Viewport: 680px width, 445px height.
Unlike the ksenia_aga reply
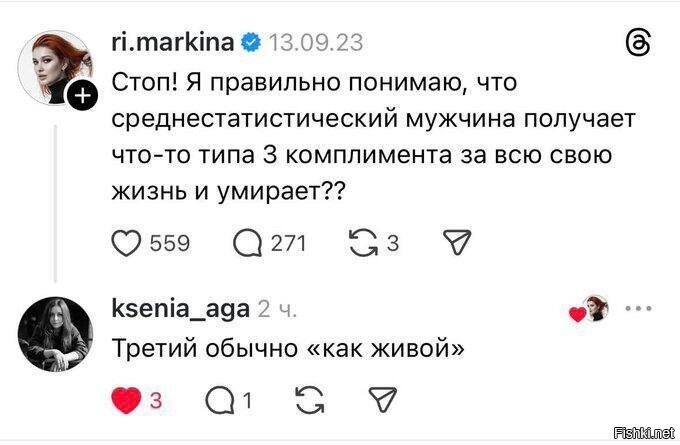[x=124, y=402]
